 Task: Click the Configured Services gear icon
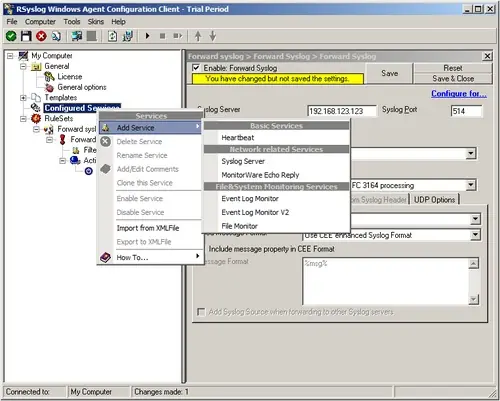[x=36, y=108]
